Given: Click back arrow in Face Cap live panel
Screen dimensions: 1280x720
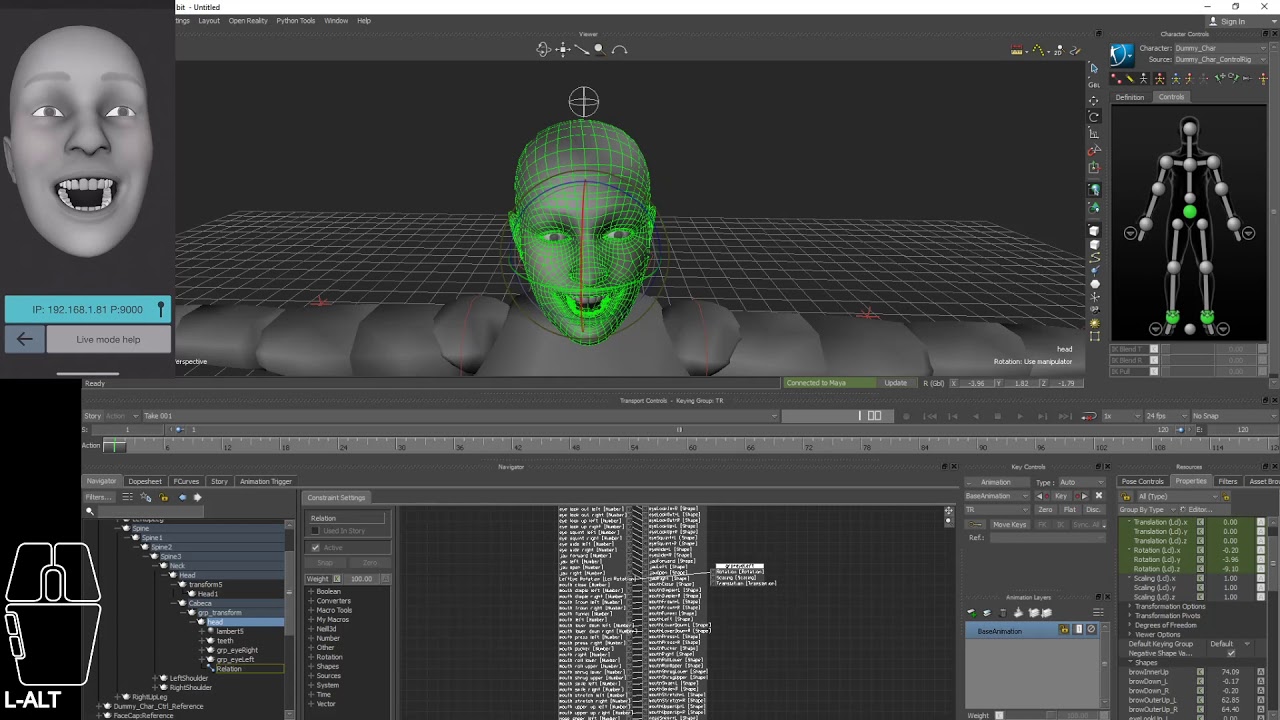Looking at the screenshot, I should (x=24, y=339).
